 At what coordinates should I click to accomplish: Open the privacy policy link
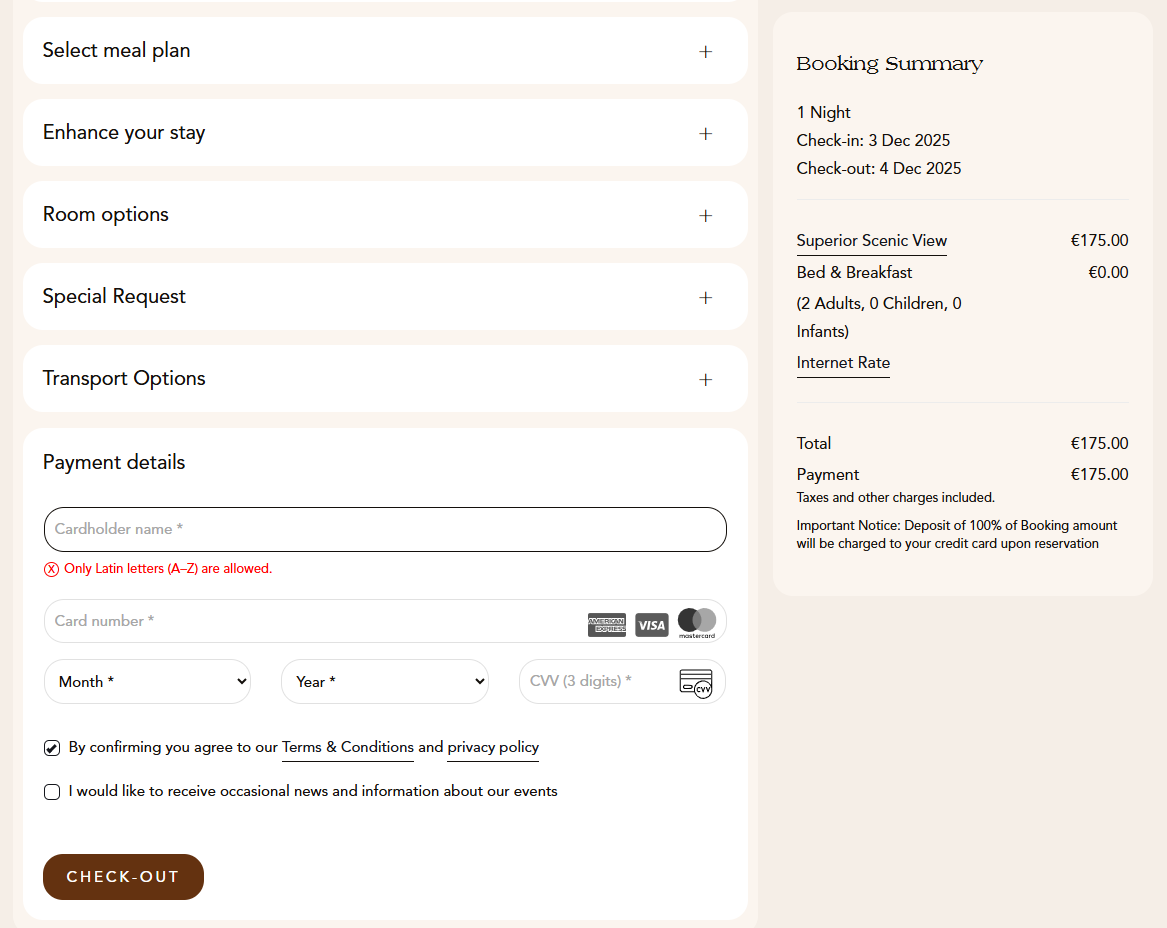[x=493, y=747]
